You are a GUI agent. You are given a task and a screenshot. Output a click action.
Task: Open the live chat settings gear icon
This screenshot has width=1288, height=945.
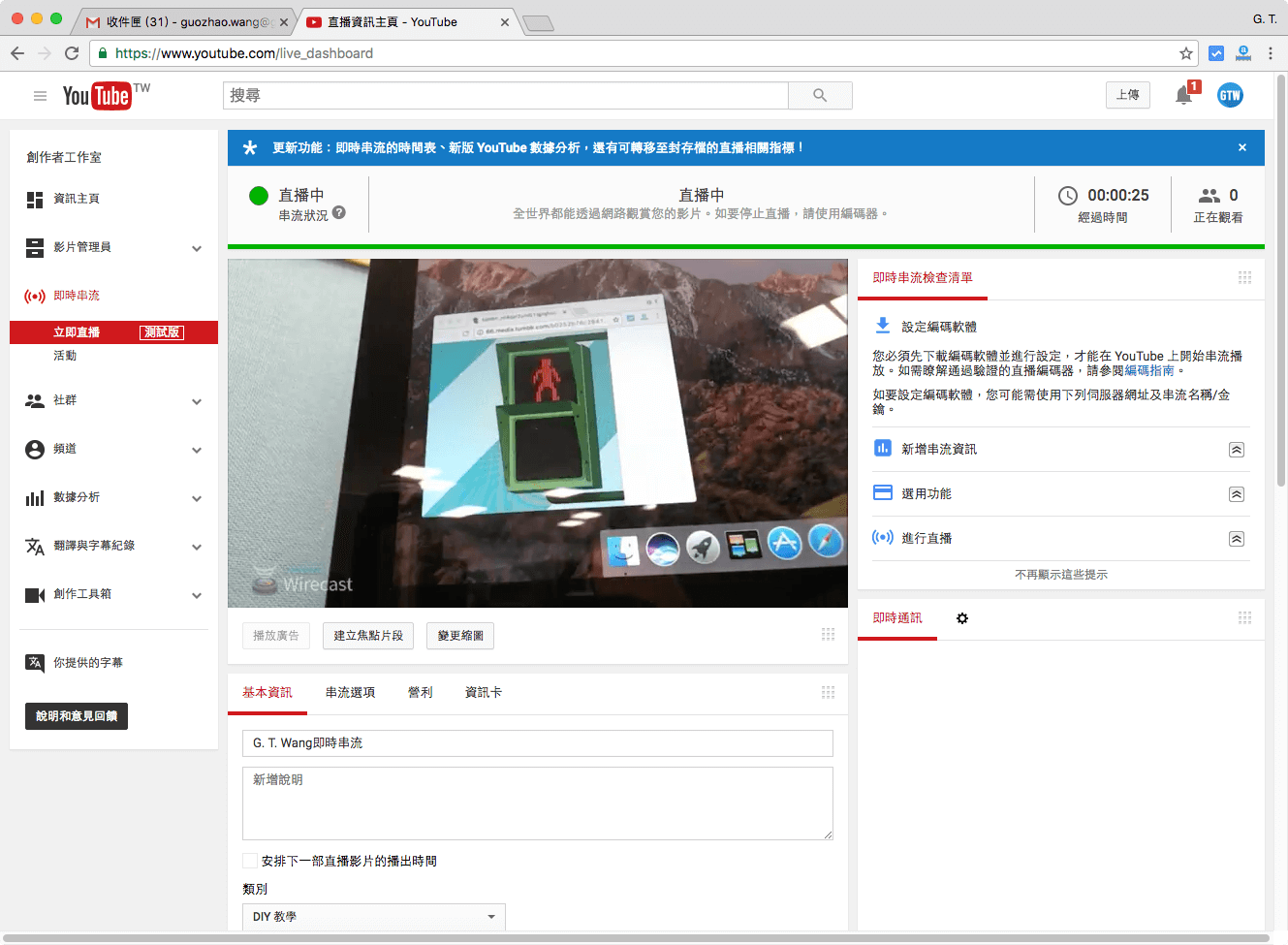tap(961, 617)
